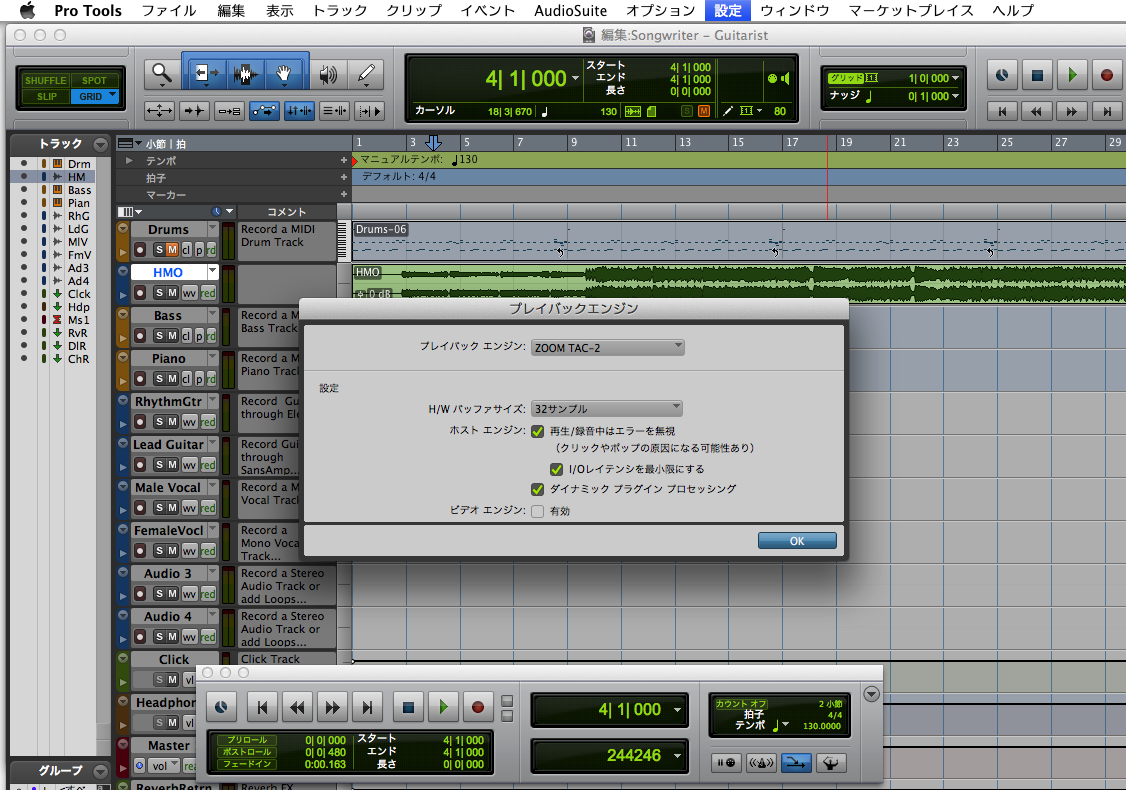Toggle Tab to Transients button
The width and height of the screenshot is (1126, 790).
(x=194, y=111)
